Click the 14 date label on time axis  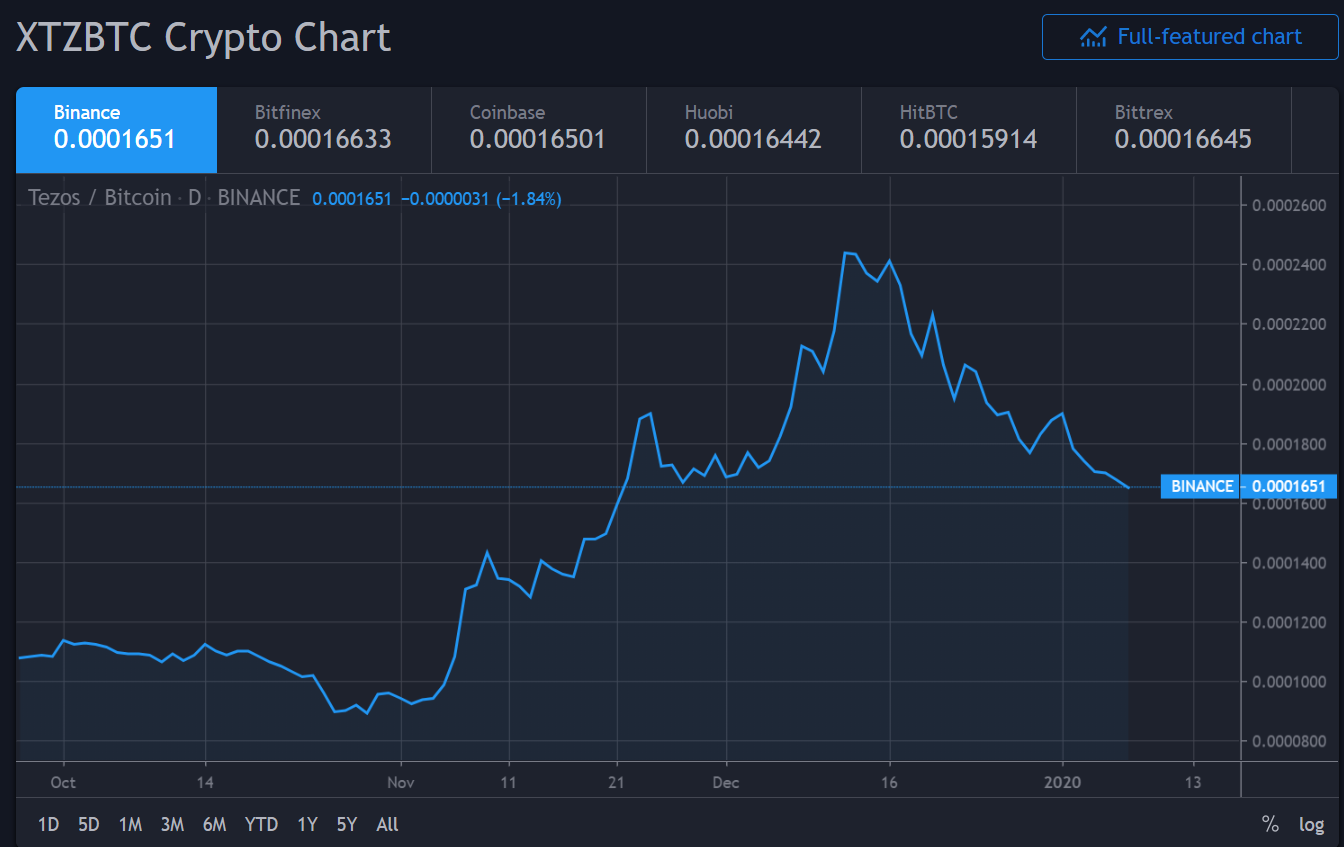pyautogui.click(x=205, y=781)
